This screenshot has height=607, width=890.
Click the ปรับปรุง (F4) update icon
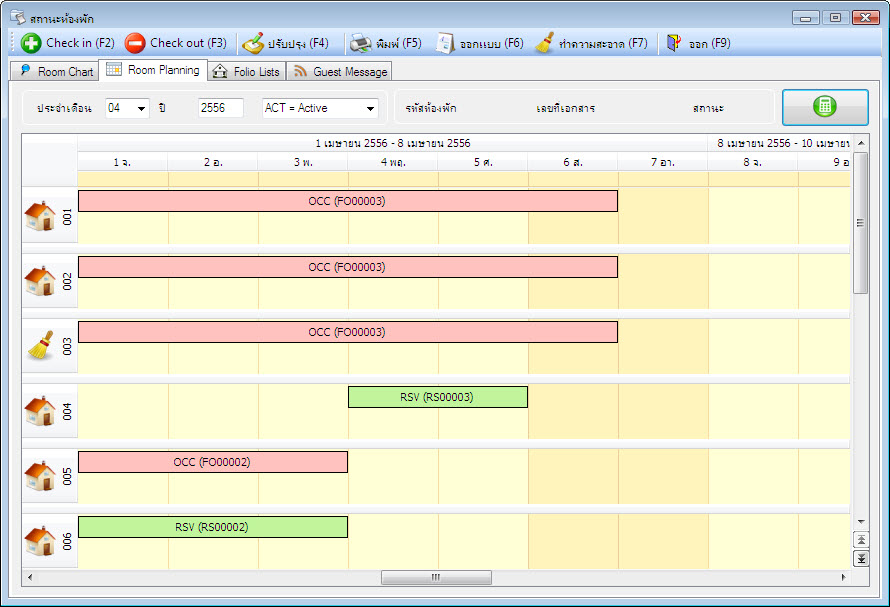click(x=253, y=43)
